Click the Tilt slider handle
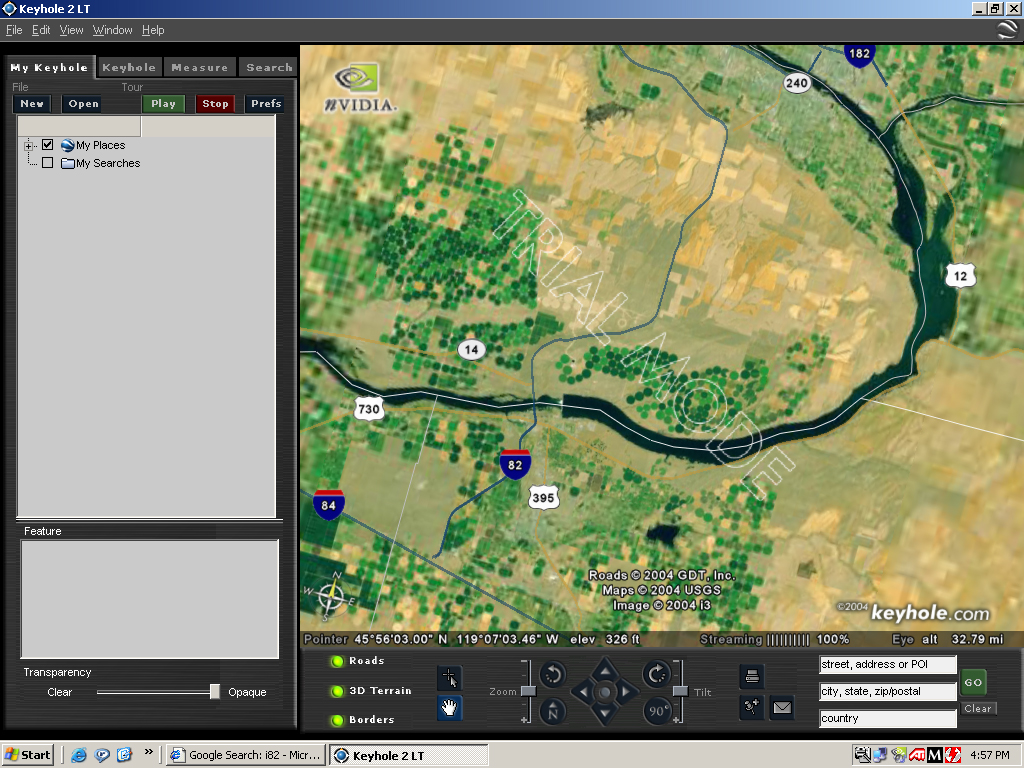 coord(680,691)
